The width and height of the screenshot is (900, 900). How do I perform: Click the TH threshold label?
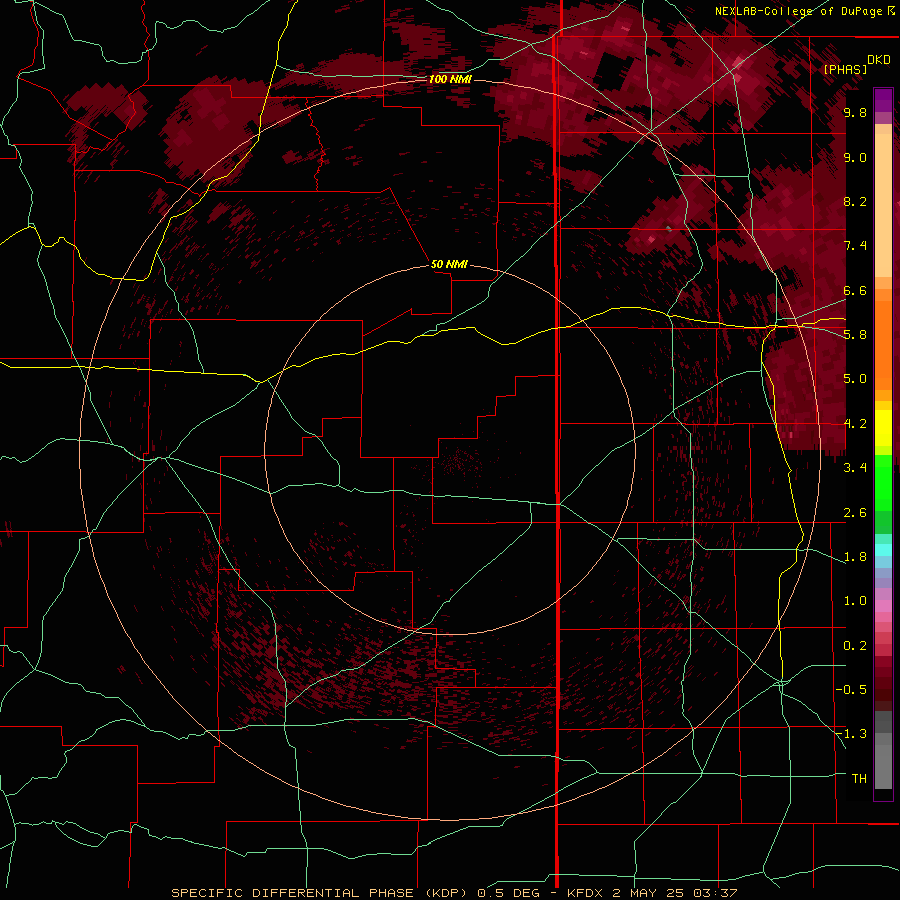(859, 778)
